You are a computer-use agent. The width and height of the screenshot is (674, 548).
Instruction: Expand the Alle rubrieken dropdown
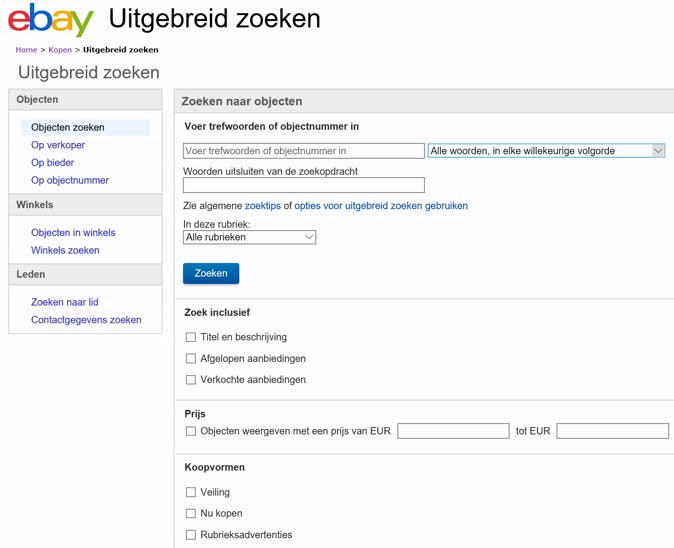point(249,237)
